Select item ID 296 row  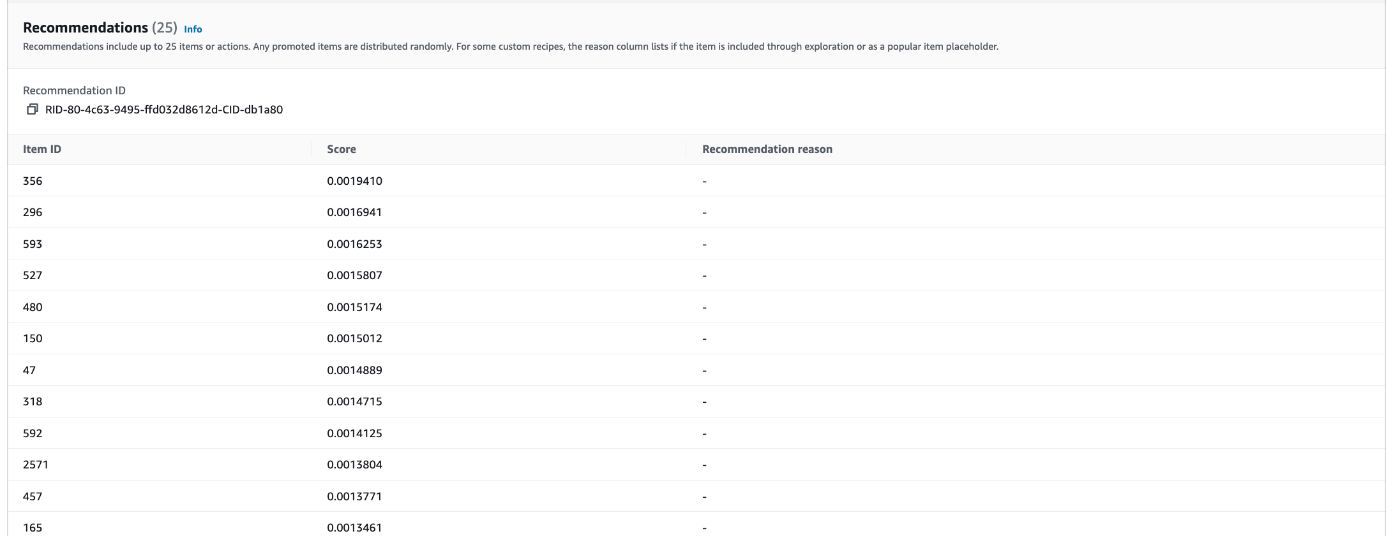pos(700,212)
